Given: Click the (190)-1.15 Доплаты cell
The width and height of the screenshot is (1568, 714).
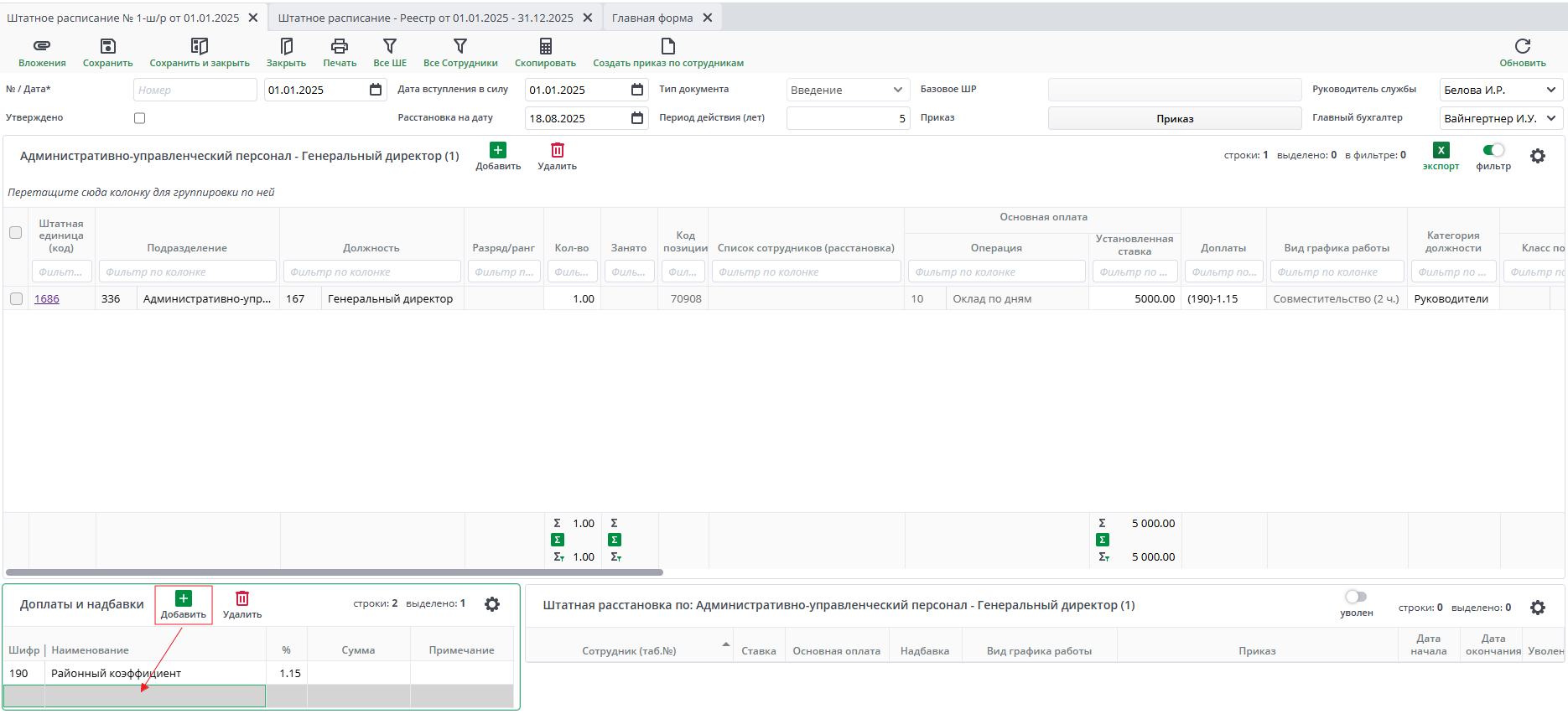Looking at the screenshot, I should 1223,298.
